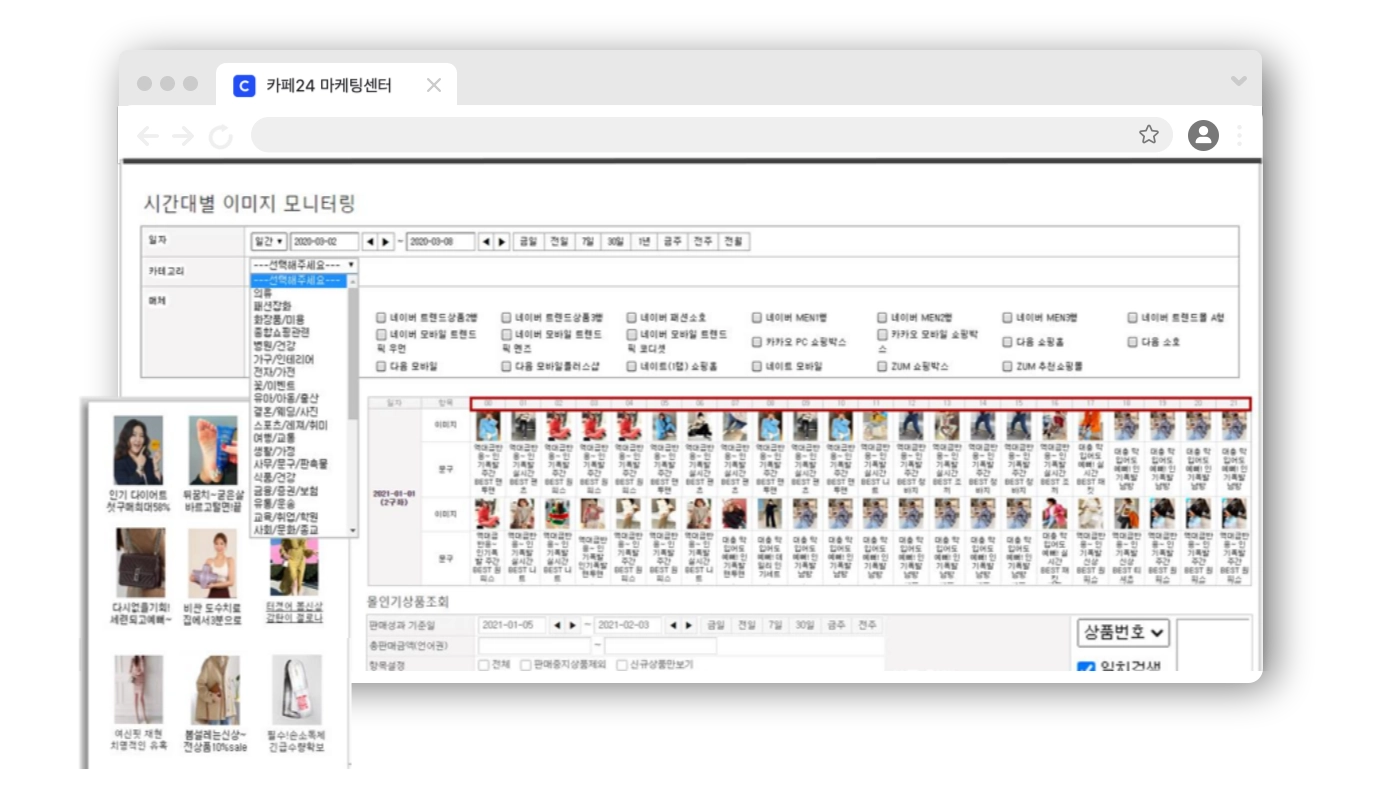Open the 필수!손소독제 ad thumbnail
The height and width of the screenshot is (800, 1400).
coord(296,690)
